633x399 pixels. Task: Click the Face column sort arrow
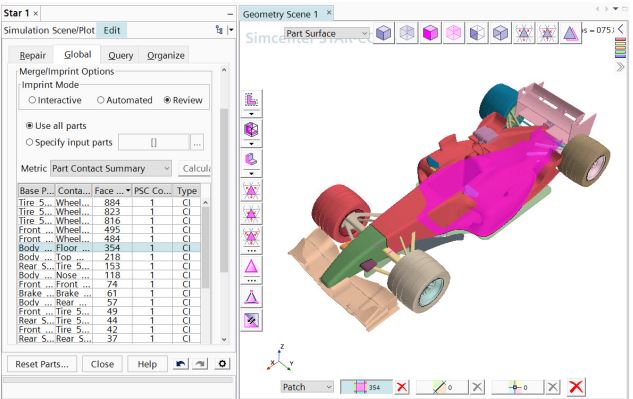[x=128, y=191]
